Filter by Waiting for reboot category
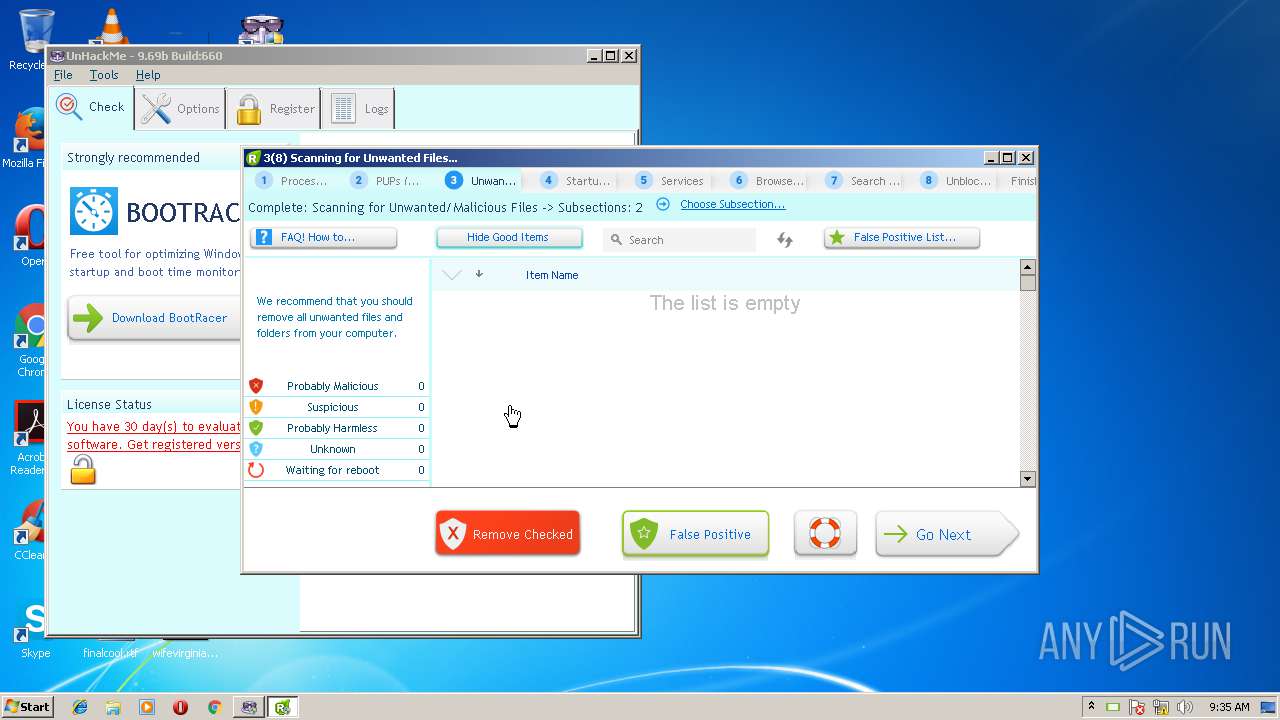 pyautogui.click(x=337, y=470)
